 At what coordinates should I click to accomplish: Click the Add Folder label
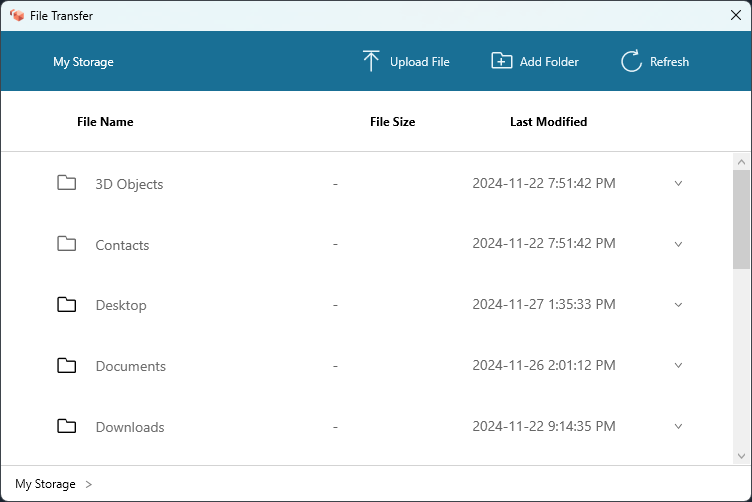[x=549, y=62]
